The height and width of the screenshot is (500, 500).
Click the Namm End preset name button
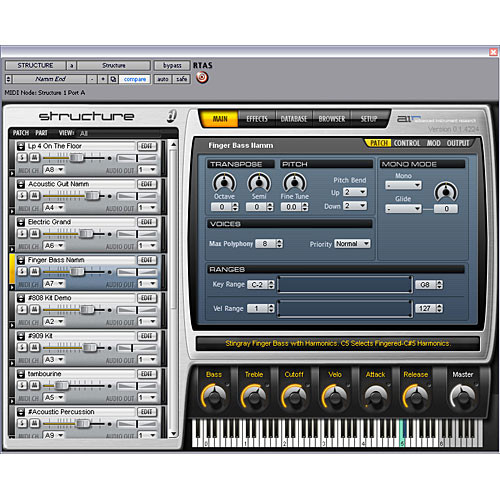(50, 79)
